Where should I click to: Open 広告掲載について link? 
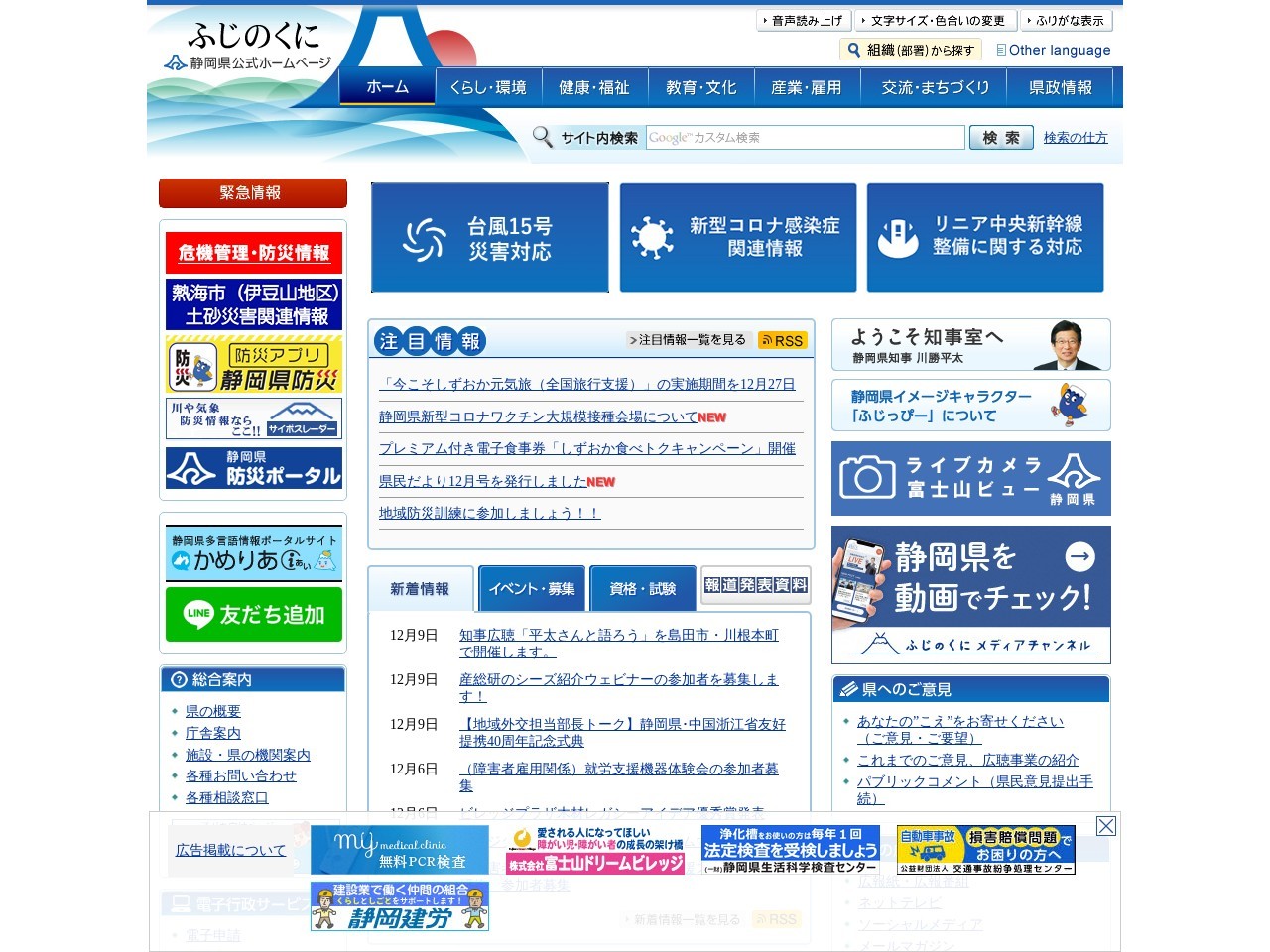coord(230,850)
